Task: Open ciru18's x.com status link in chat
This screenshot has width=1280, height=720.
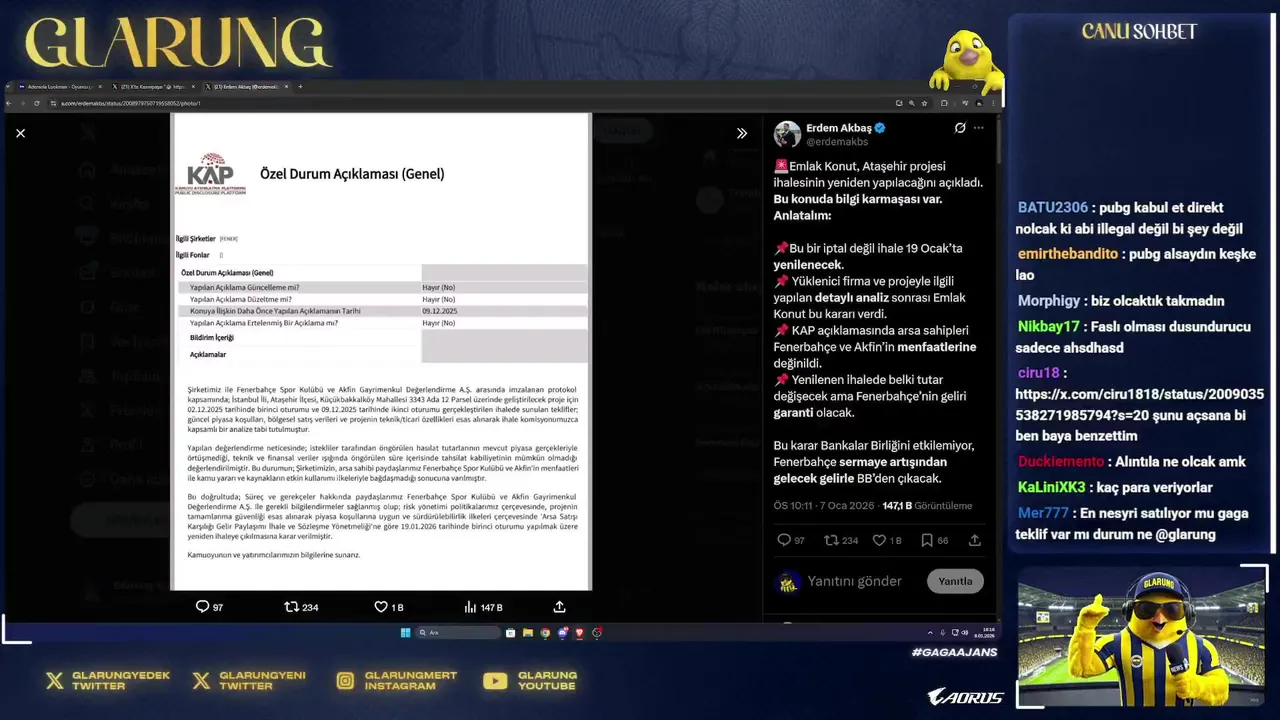Action: [1140, 415]
